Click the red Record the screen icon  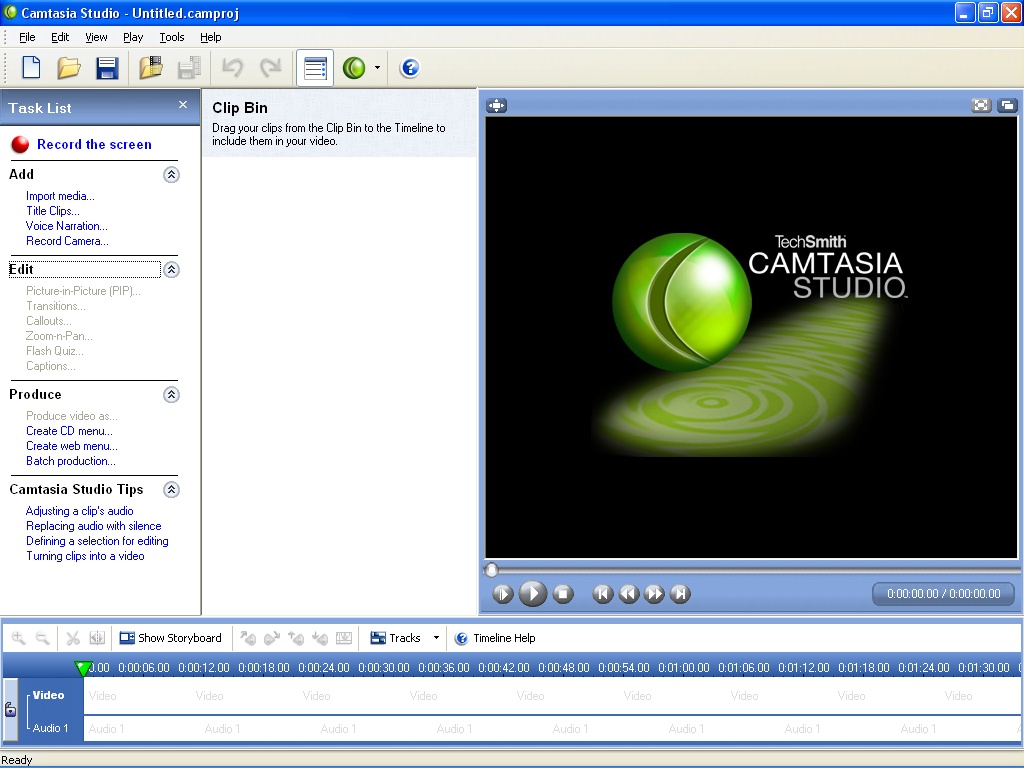pos(20,144)
